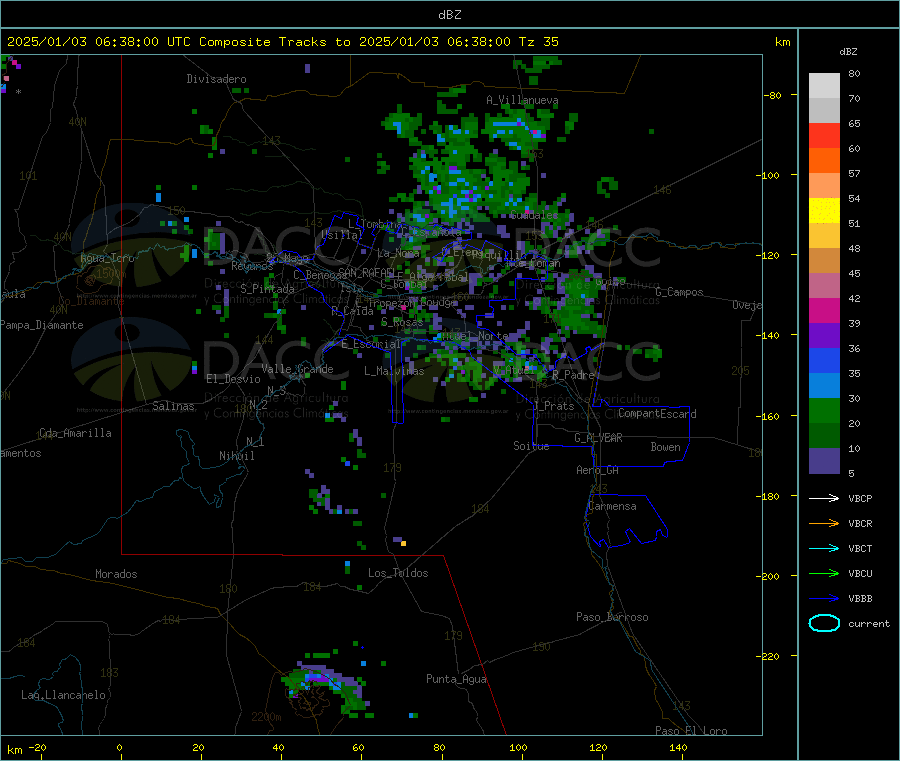Click the Paso_Barroso map label
The height and width of the screenshot is (761, 900).
(612, 618)
